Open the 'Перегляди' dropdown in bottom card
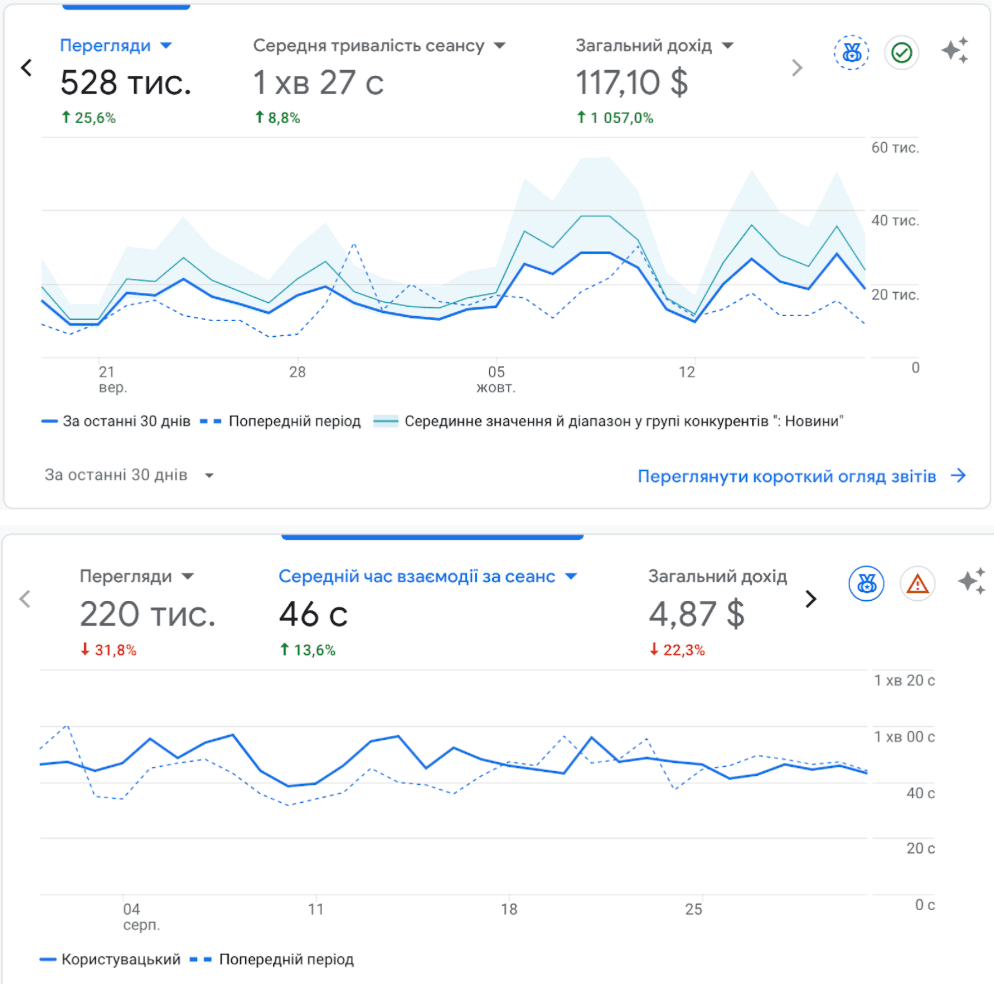The width and height of the screenshot is (994, 984). [187, 577]
